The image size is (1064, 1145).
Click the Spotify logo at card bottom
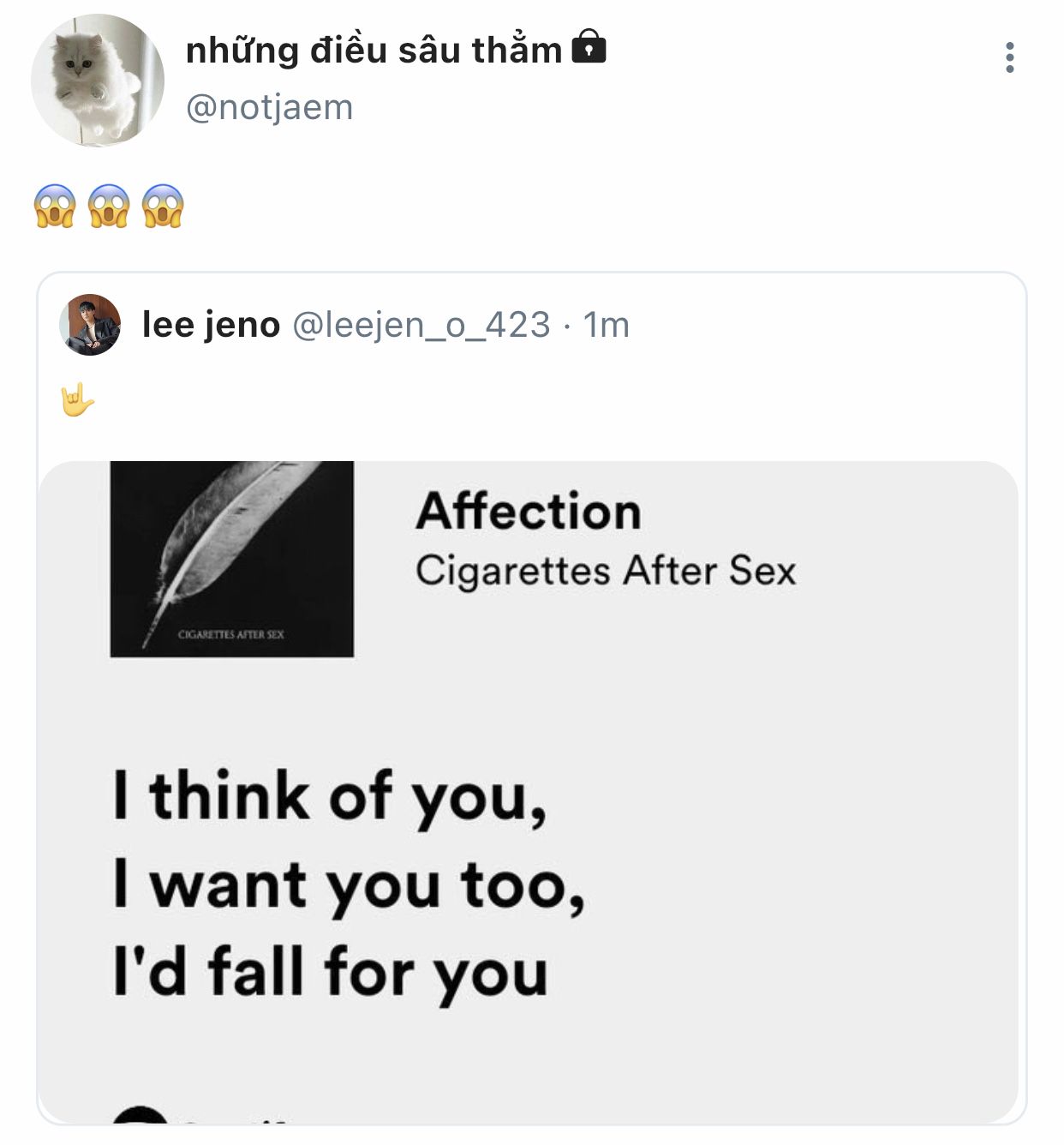(x=140, y=1117)
